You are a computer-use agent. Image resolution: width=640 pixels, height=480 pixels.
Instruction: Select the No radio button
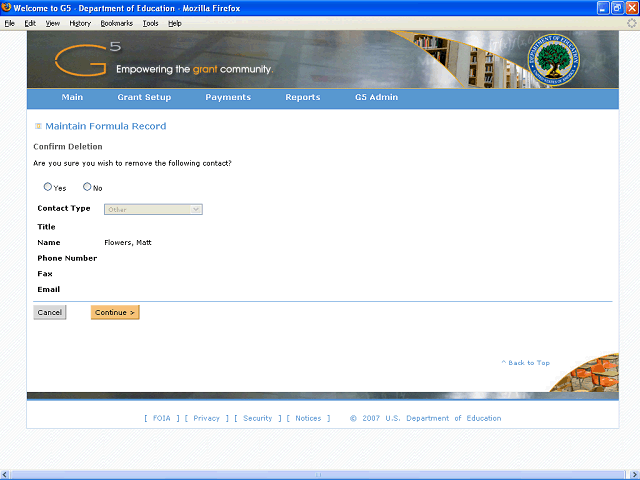tap(87, 187)
